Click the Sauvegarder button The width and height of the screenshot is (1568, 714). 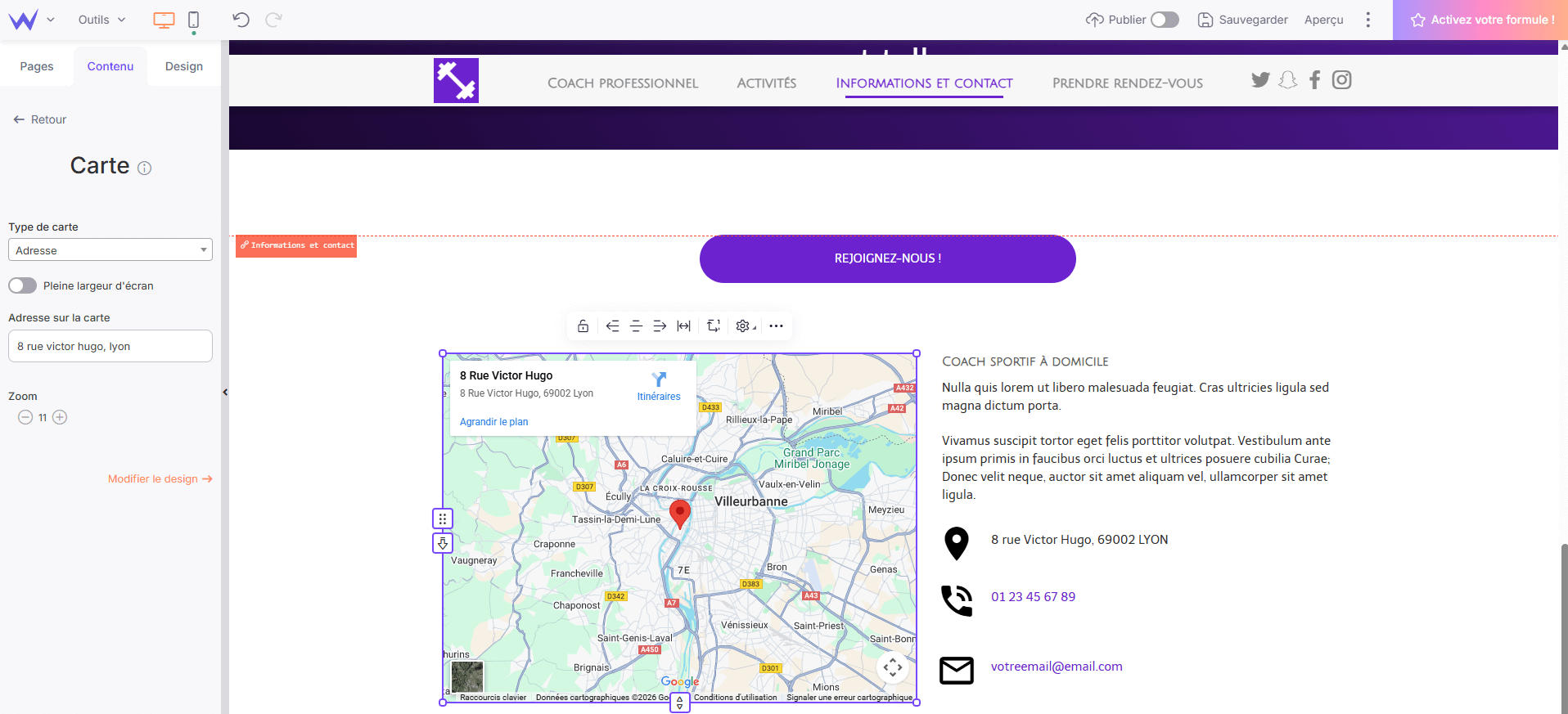click(x=1242, y=20)
